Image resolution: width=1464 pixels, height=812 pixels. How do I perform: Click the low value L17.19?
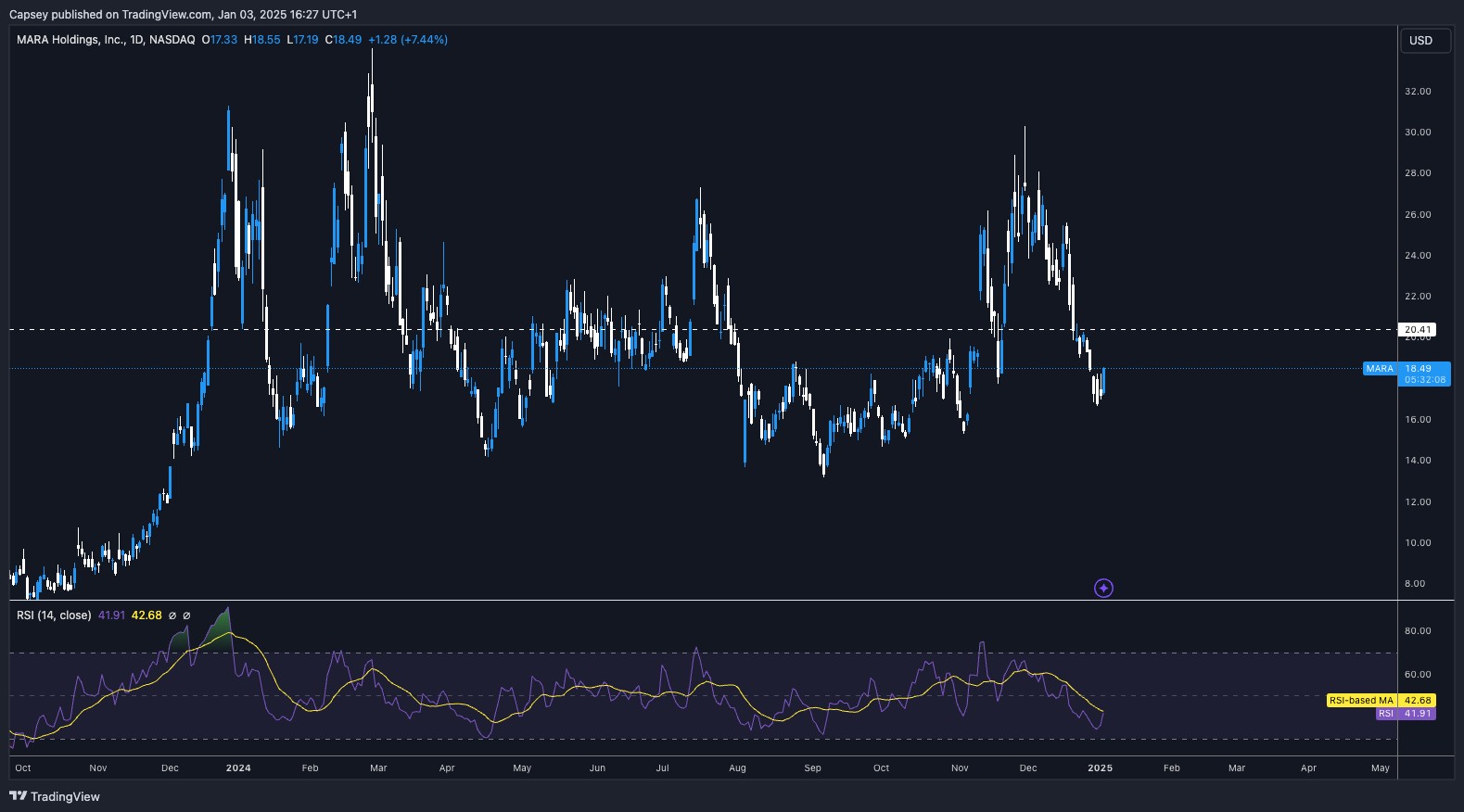[302, 40]
